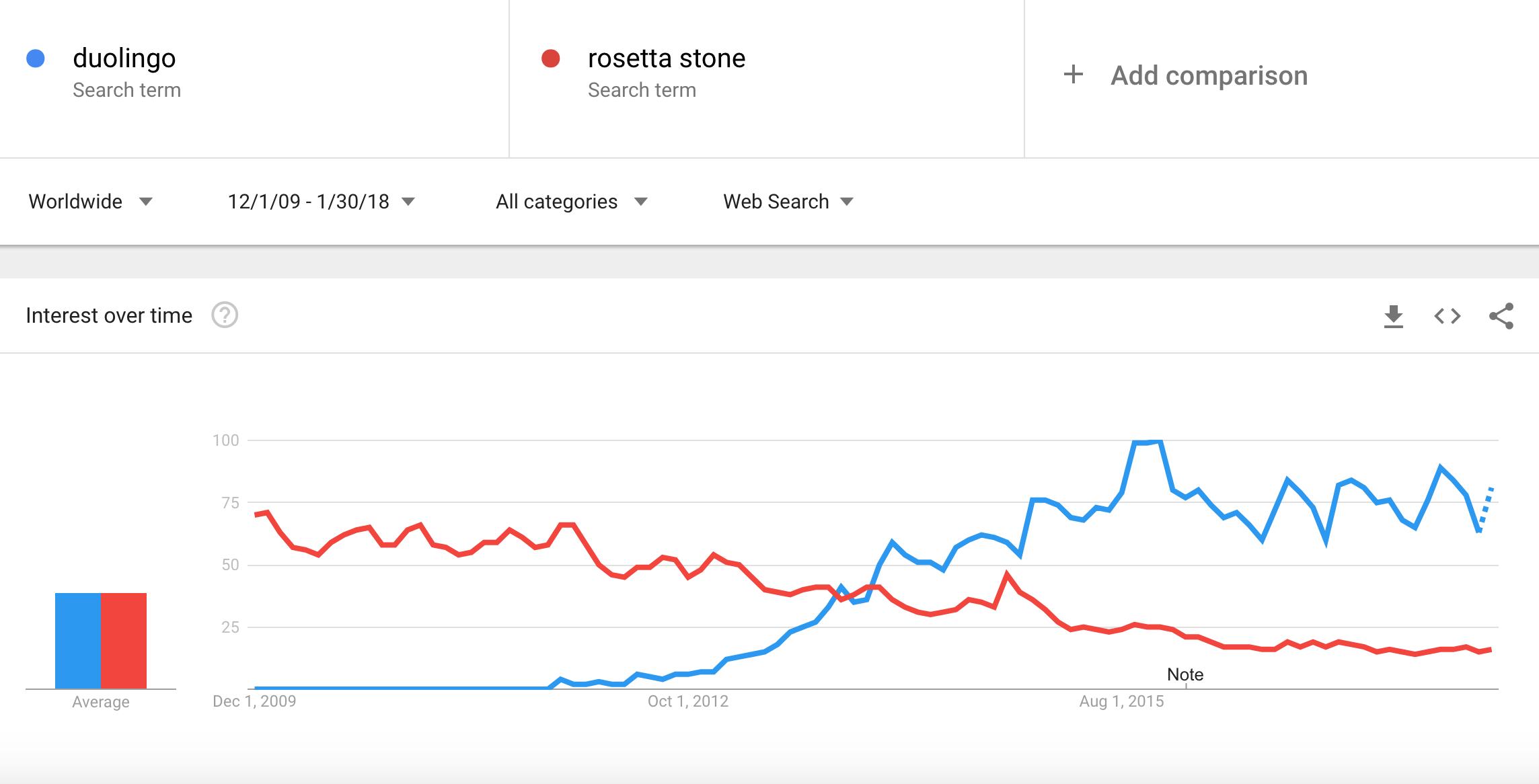Click the red Average bar
This screenshot has height=784, width=1539.
124,641
